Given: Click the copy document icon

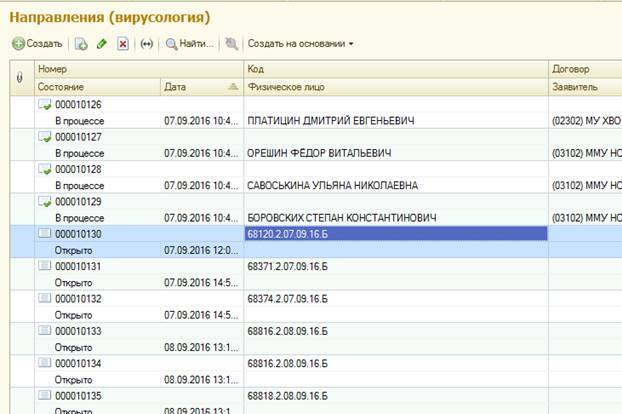Looking at the screenshot, I should [81, 44].
